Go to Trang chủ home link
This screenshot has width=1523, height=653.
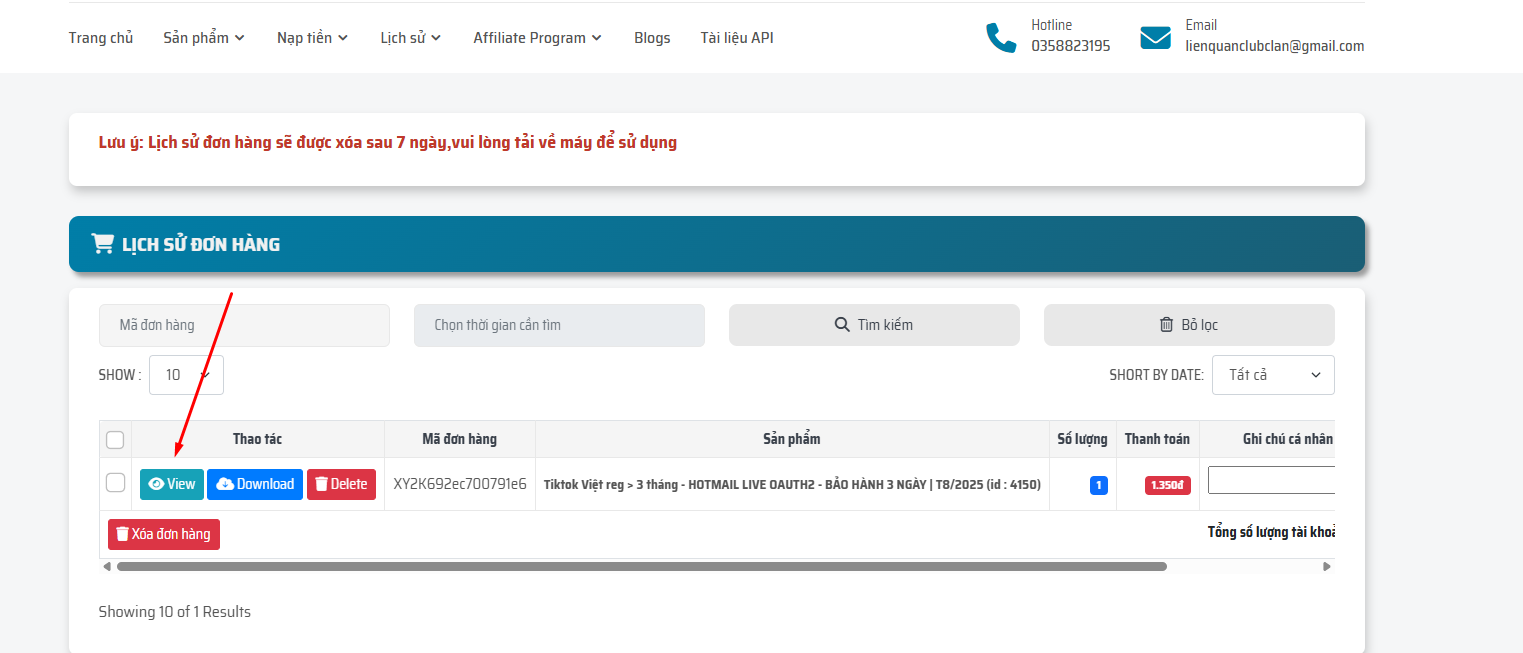(x=101, y=38)
